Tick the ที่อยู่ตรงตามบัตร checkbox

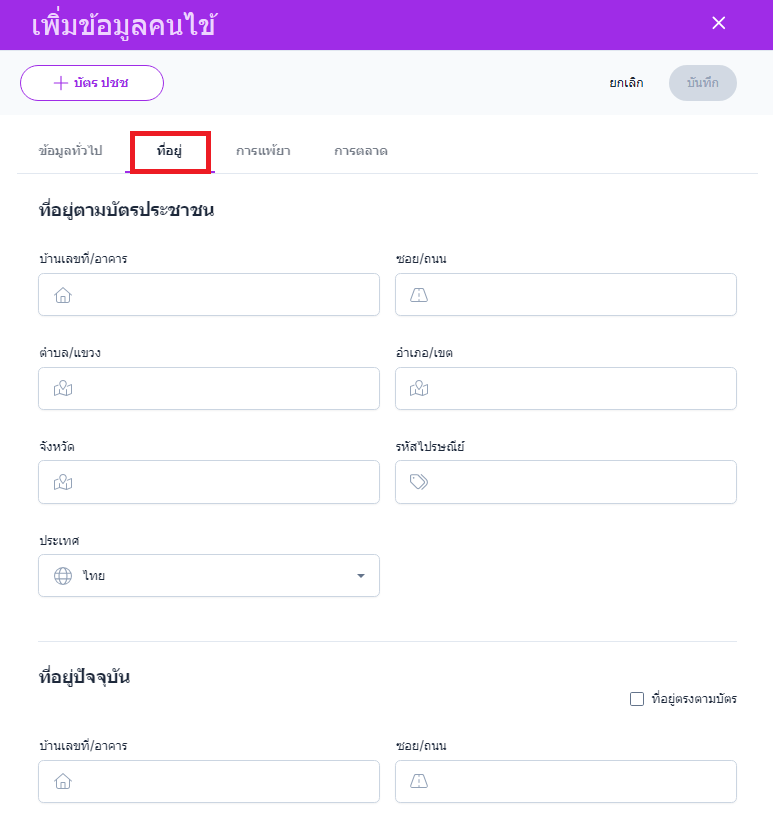(x=637, y=699)
